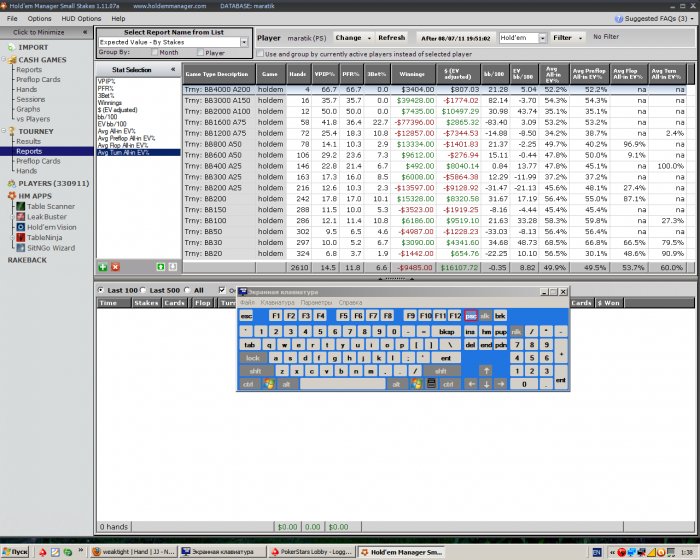Select Sessions under Cash Games
700x560 pixels.
[x=30, y=100]
